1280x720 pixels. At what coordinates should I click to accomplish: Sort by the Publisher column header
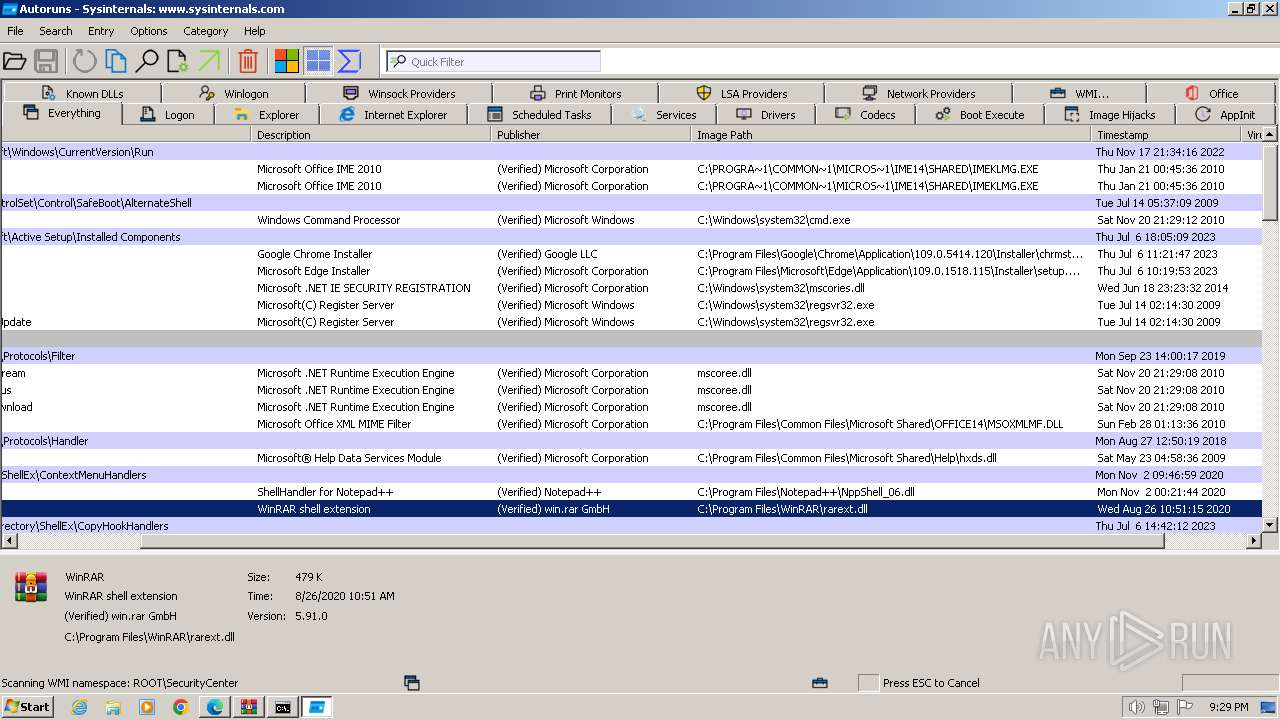pyautogui.click(x=591, y=134)
